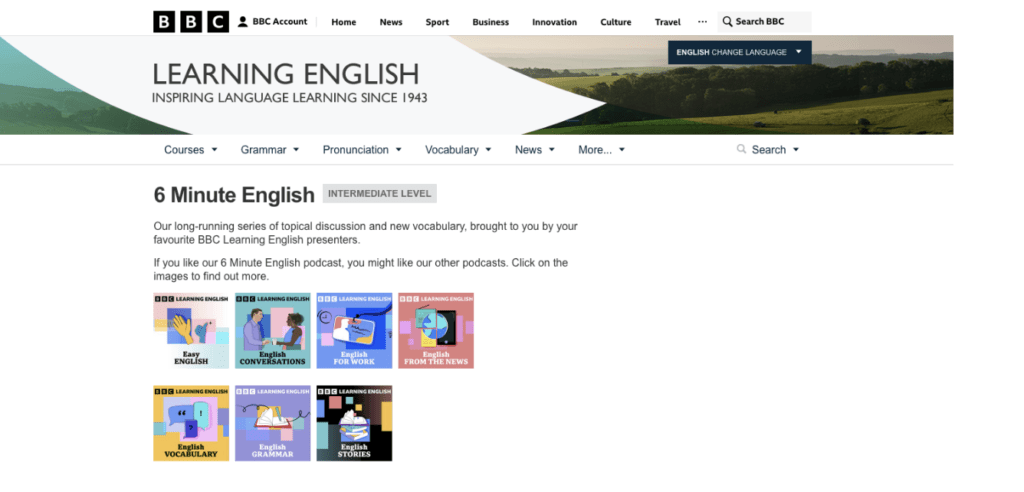The image size is (1024, 492).
Task: Show more BBC sections via ellipsis
Action: (702, 22)
